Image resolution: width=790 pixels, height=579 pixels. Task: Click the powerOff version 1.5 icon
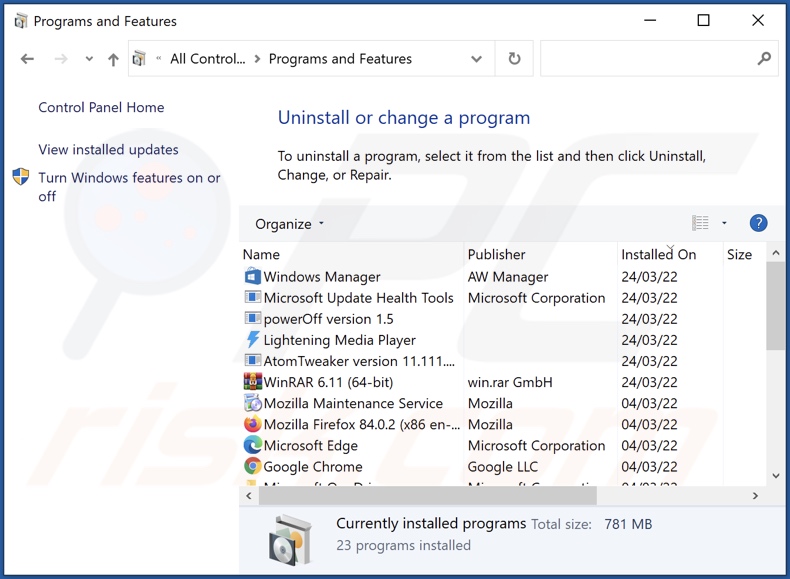pos(252,318)
